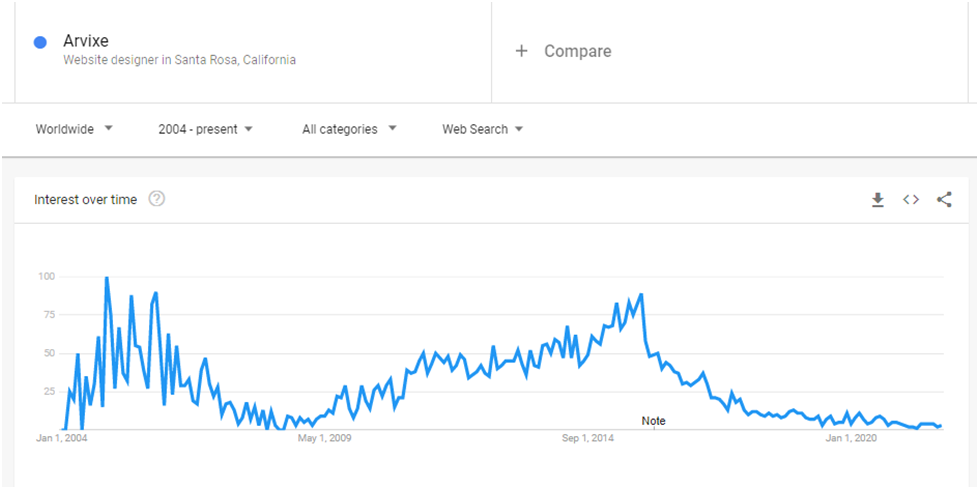
Task: Click the Note marker on the chart
Action: coord(654,422)
